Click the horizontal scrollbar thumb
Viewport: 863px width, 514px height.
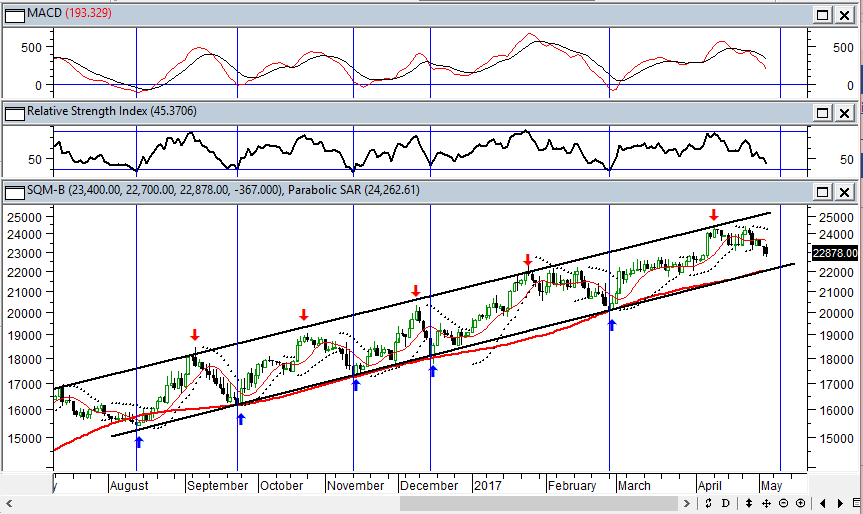pos(539,503)
